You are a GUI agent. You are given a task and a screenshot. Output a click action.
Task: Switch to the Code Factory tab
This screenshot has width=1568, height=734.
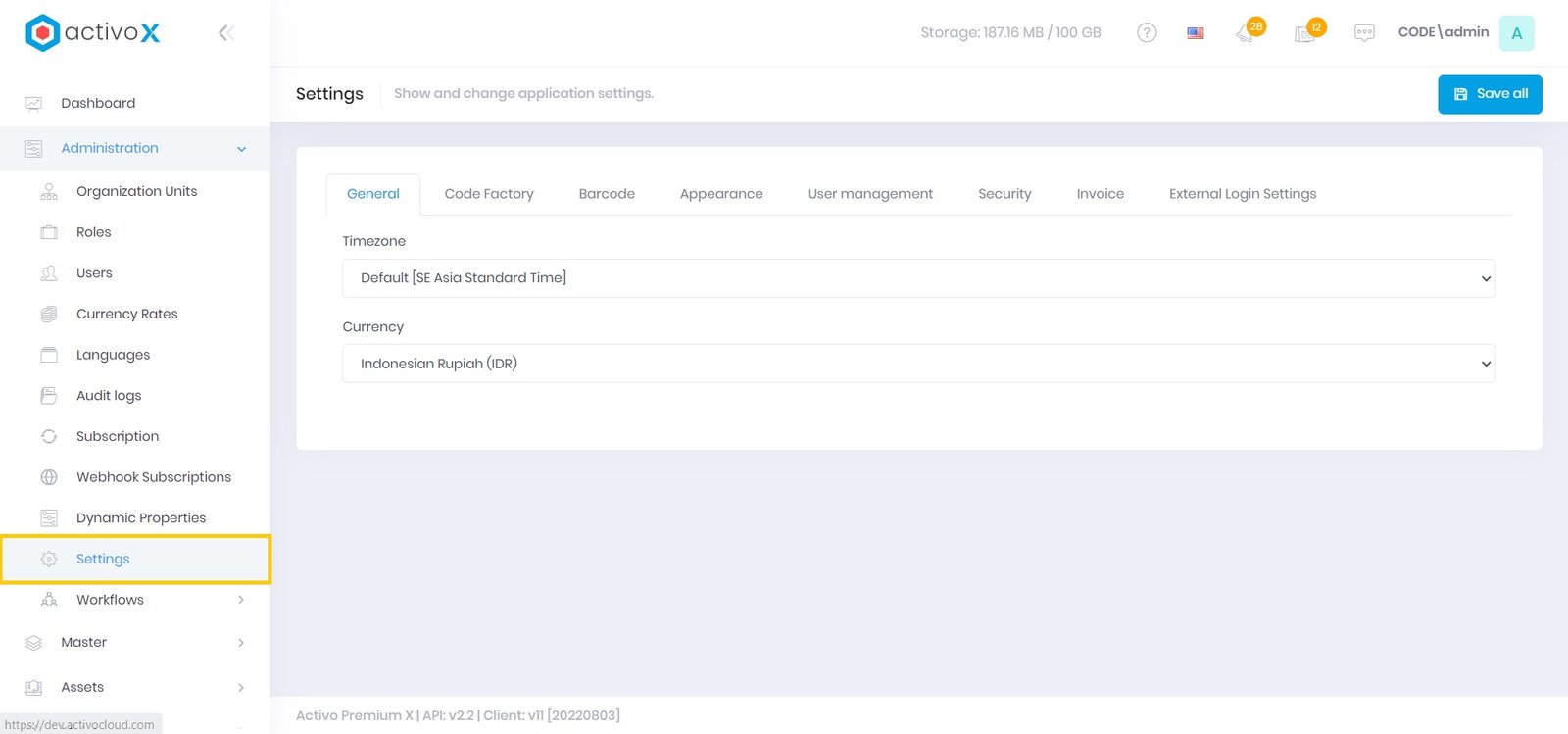489,194
